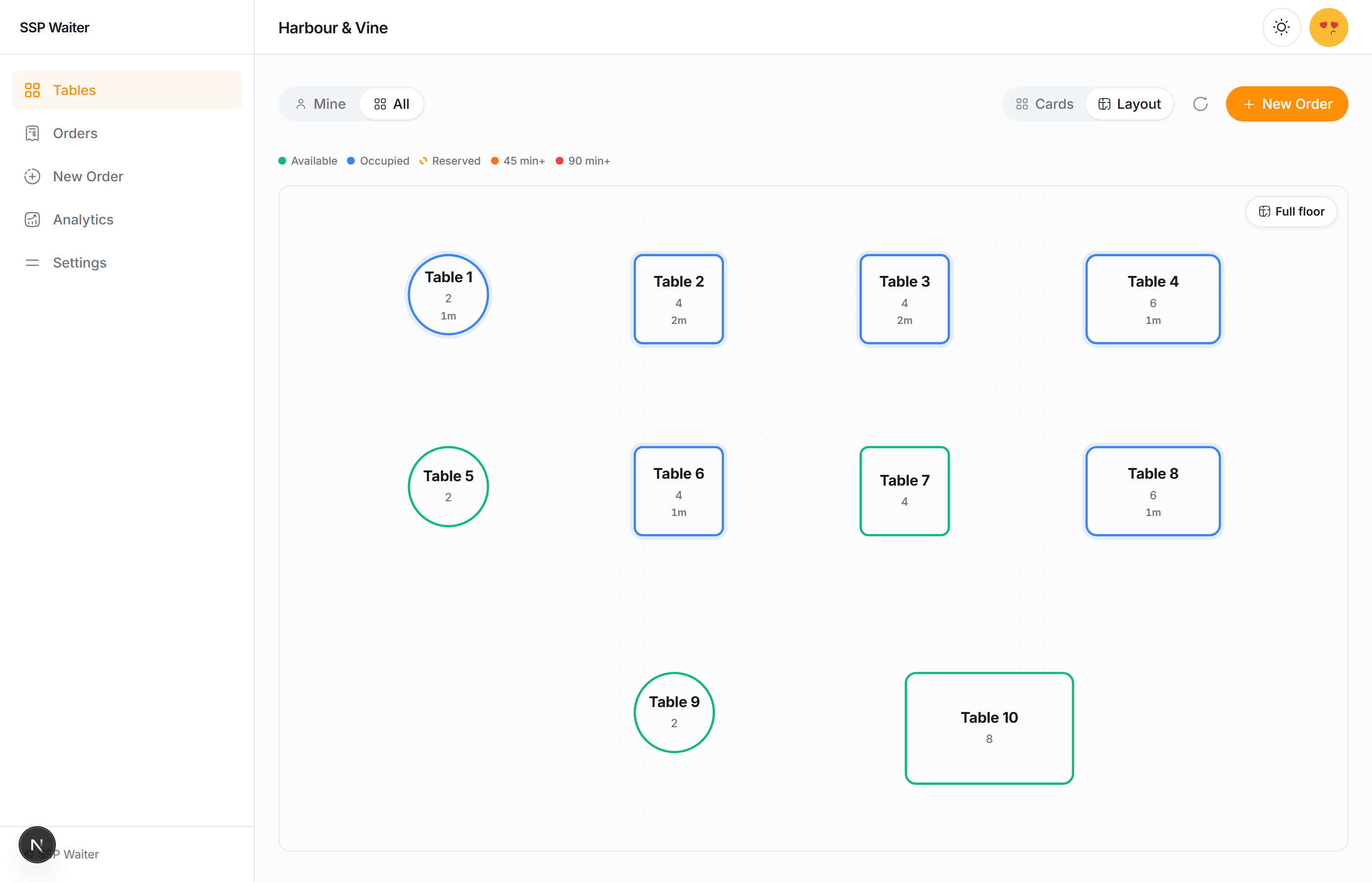1372x882 pixels.
Task: Click the Reserved legend indicator
Action: pos(423,161)
